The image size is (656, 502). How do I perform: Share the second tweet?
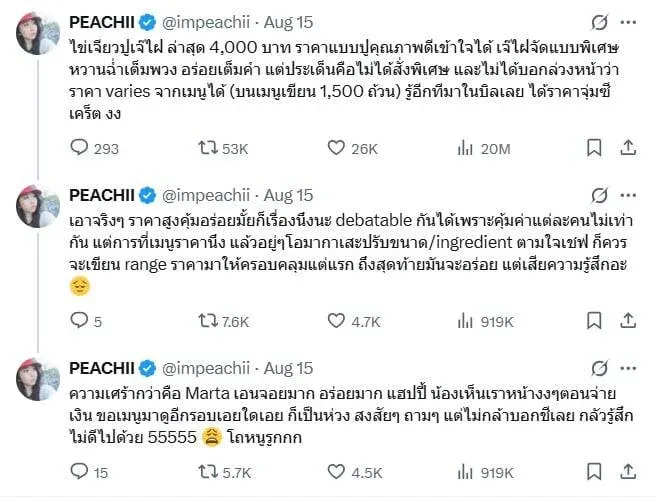(627, 321)
